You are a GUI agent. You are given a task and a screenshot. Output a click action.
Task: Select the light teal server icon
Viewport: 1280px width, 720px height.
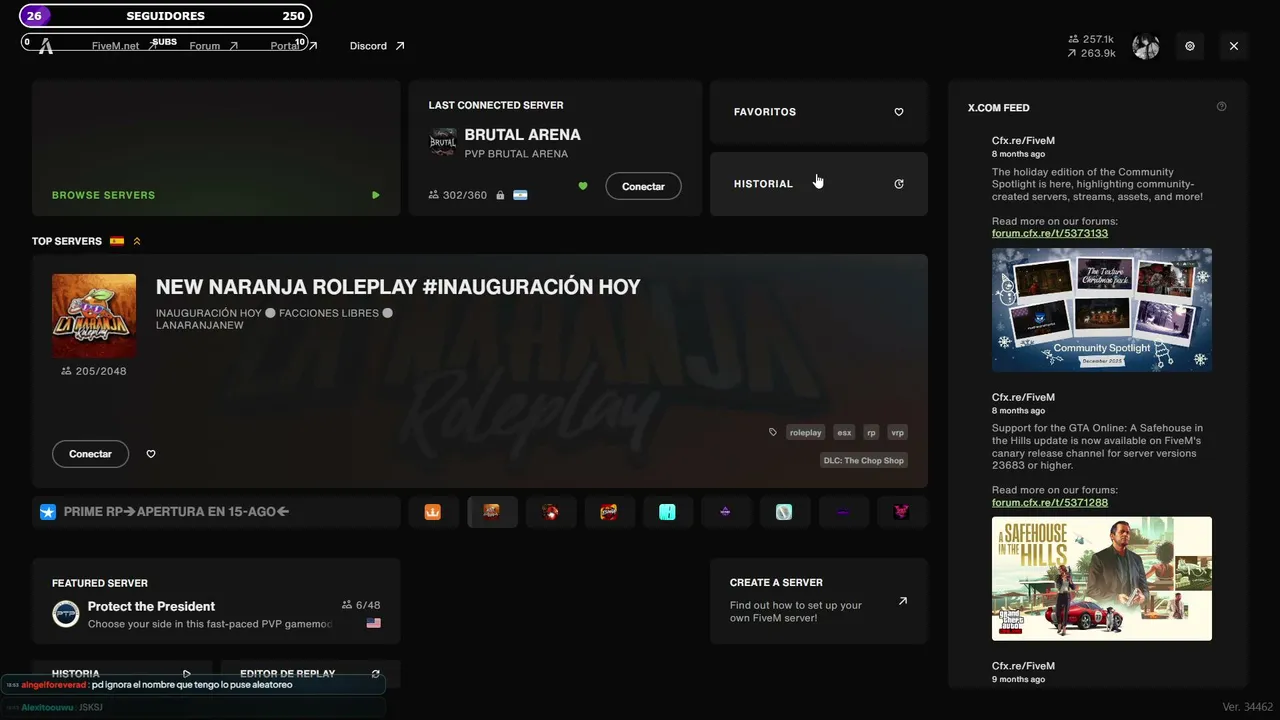[784, 512]
